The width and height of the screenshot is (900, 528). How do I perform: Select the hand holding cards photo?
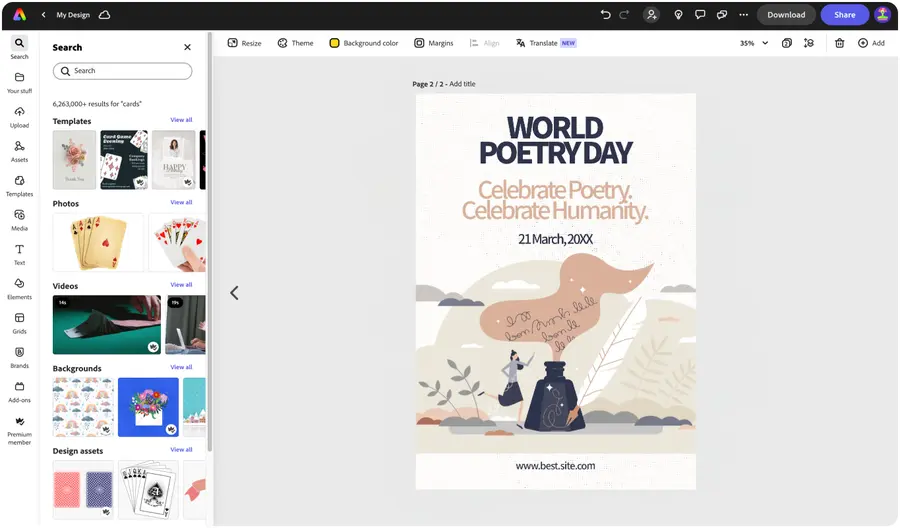click(177, 242)
